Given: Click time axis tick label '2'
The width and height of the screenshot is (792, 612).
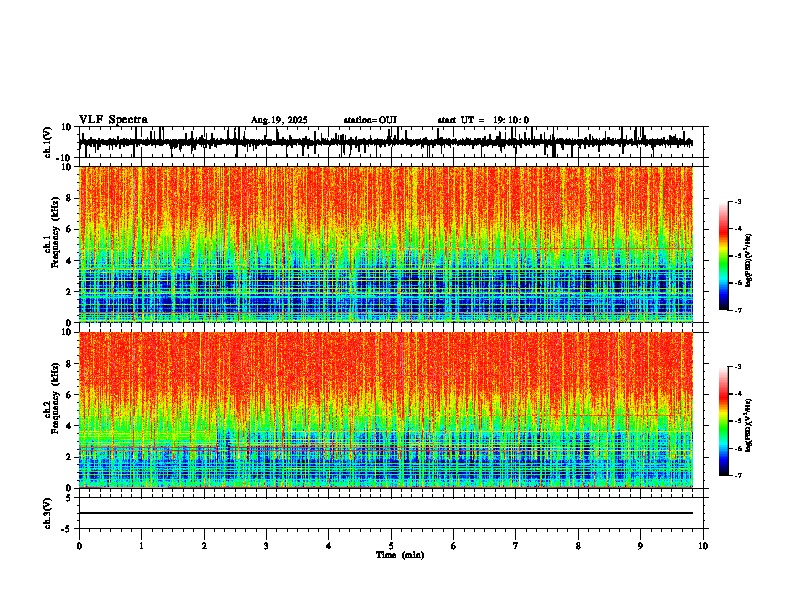Looking at the screenshot, I should click(x=204, y=546).
